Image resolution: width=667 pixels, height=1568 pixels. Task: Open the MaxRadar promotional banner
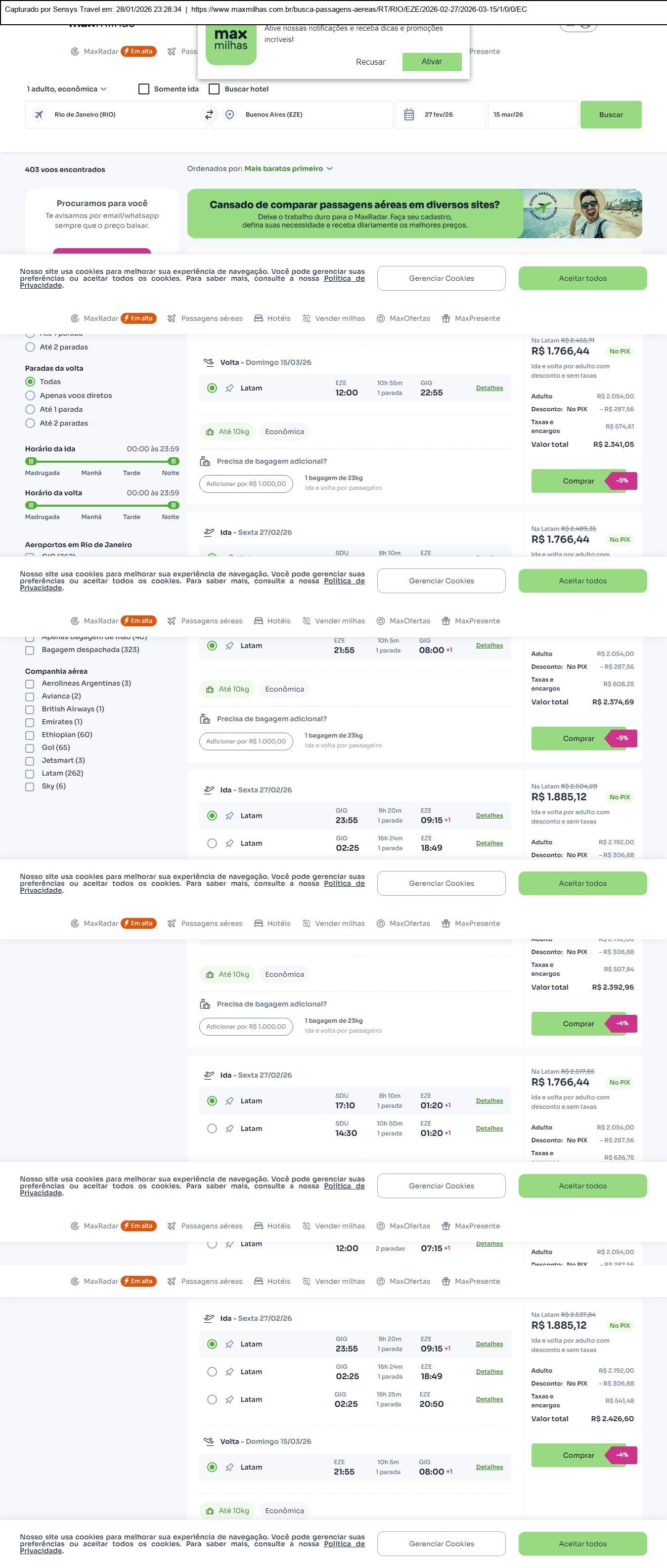pos(414,214)
